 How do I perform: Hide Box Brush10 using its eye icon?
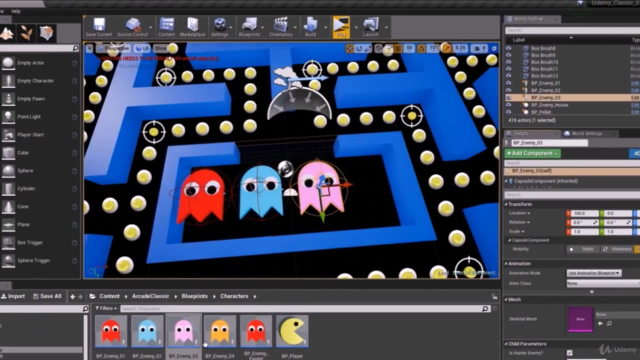point(509,62)
